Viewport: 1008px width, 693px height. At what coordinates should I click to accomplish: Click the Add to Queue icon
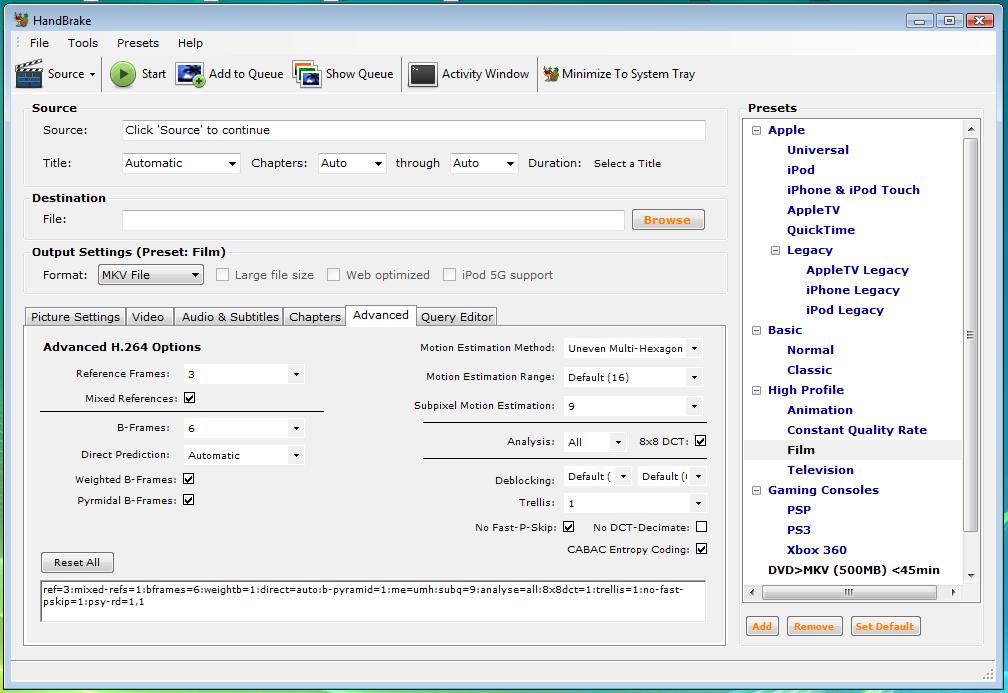click(190, 75)
